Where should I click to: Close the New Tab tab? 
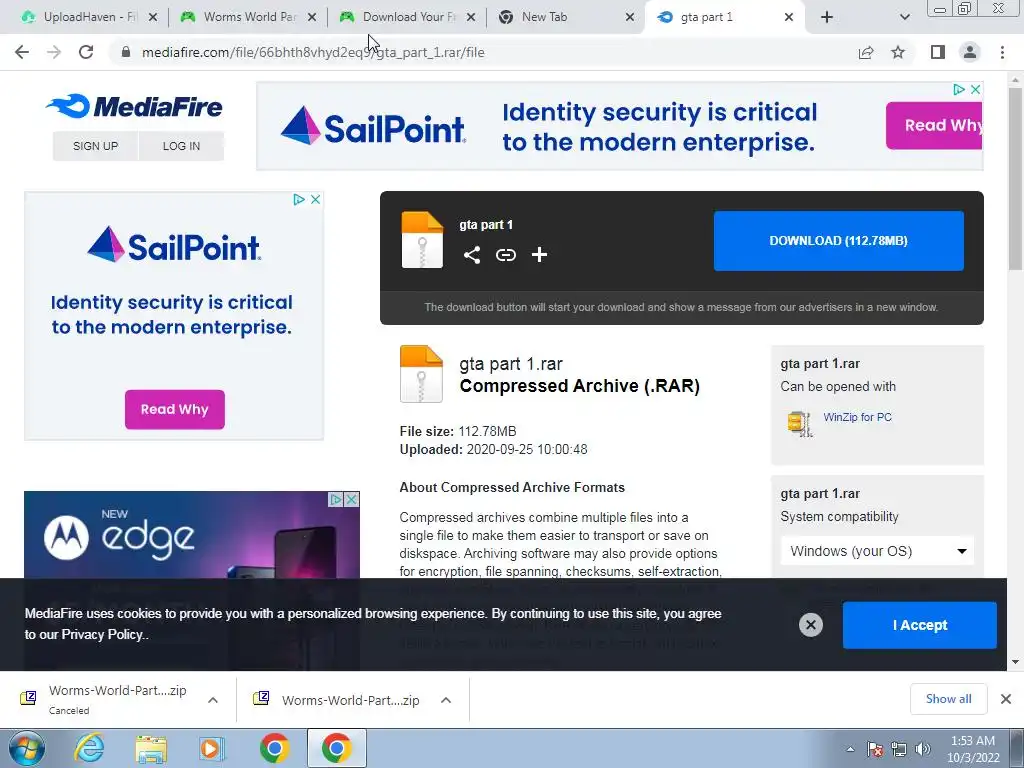coord(630,17)
